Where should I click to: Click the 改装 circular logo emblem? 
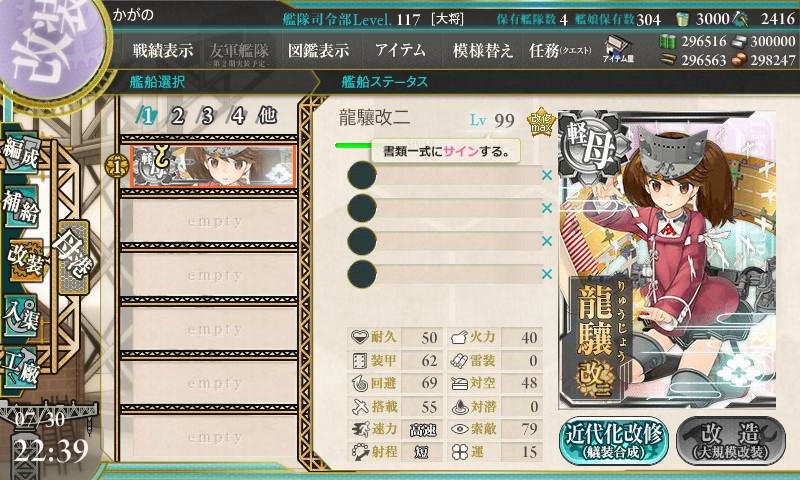[51, 45]
